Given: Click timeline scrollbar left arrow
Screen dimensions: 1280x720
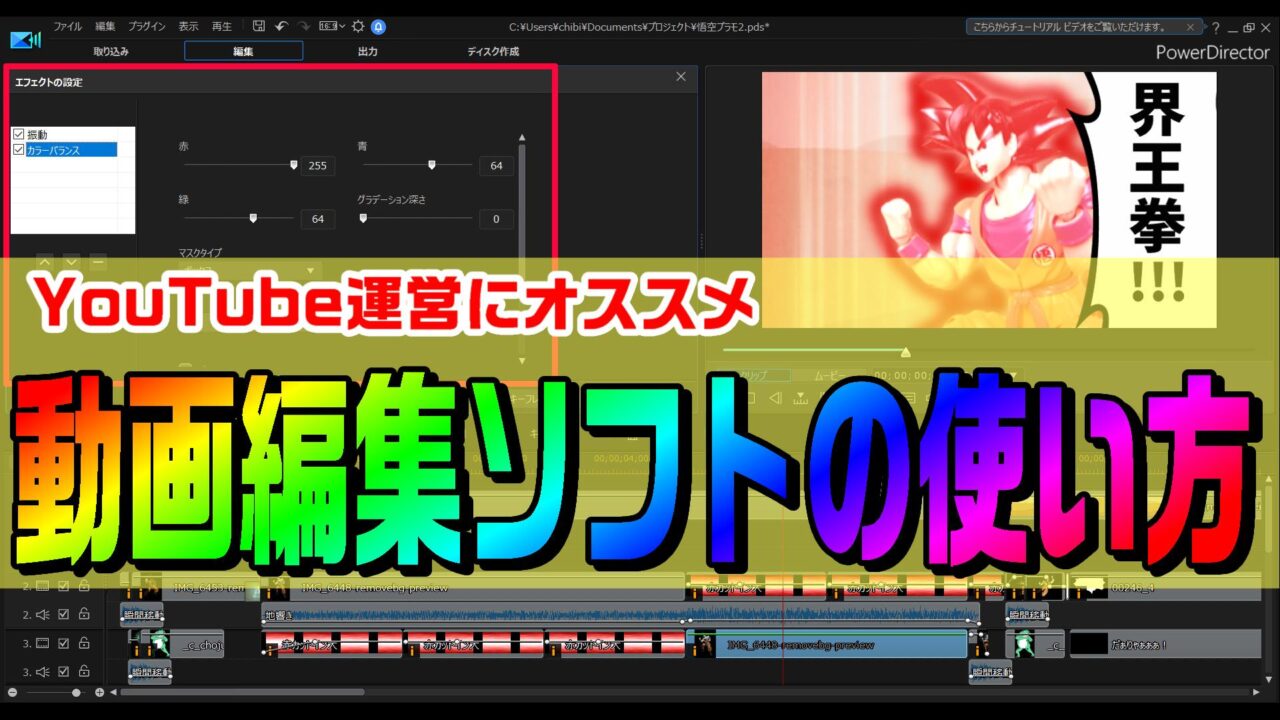Looking at the screenshot, I should coord(113,692).
